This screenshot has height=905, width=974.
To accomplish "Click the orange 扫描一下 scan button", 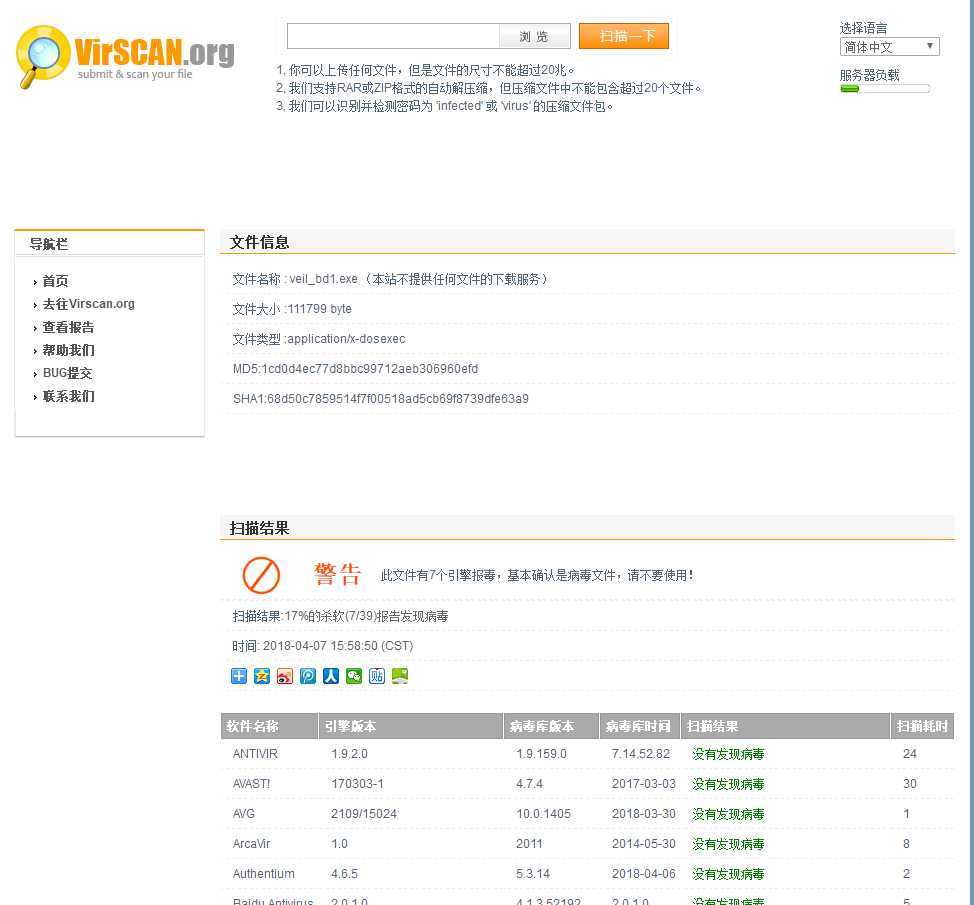I will pyautogui.click(x=624, y=36).
